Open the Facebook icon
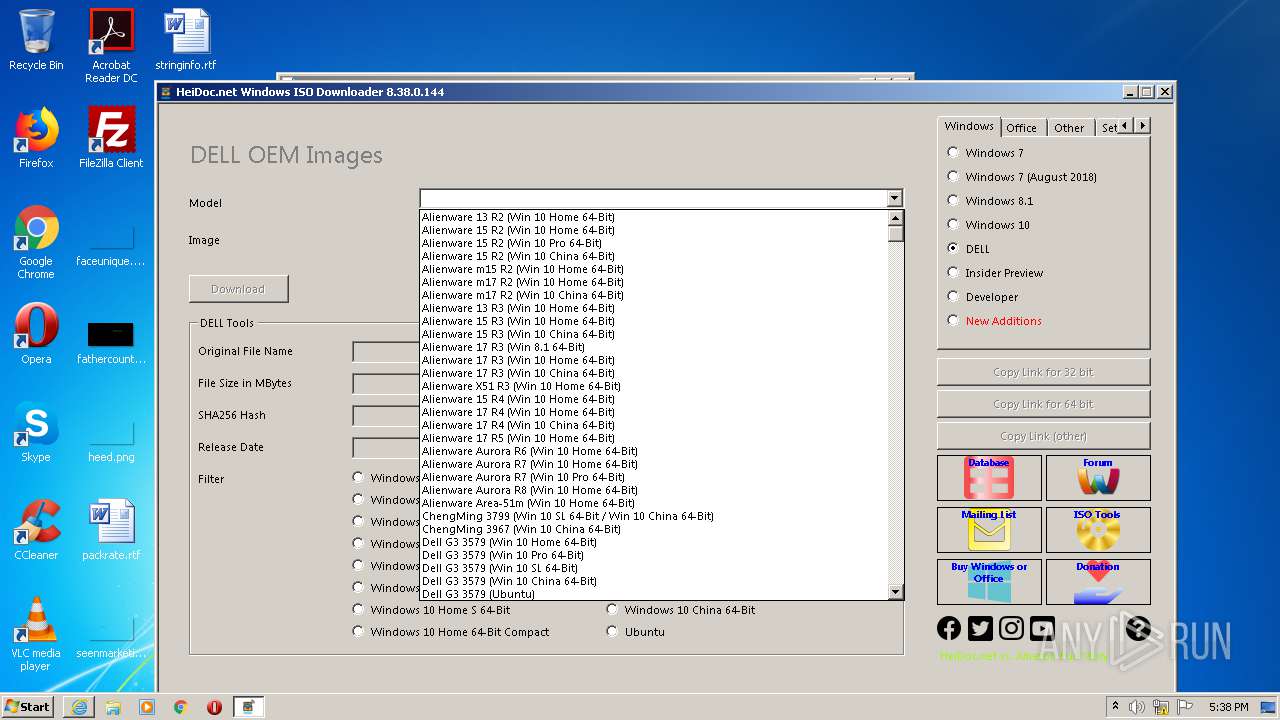The width and height of the screenshot is (1280, 720). tap(949, 628)
